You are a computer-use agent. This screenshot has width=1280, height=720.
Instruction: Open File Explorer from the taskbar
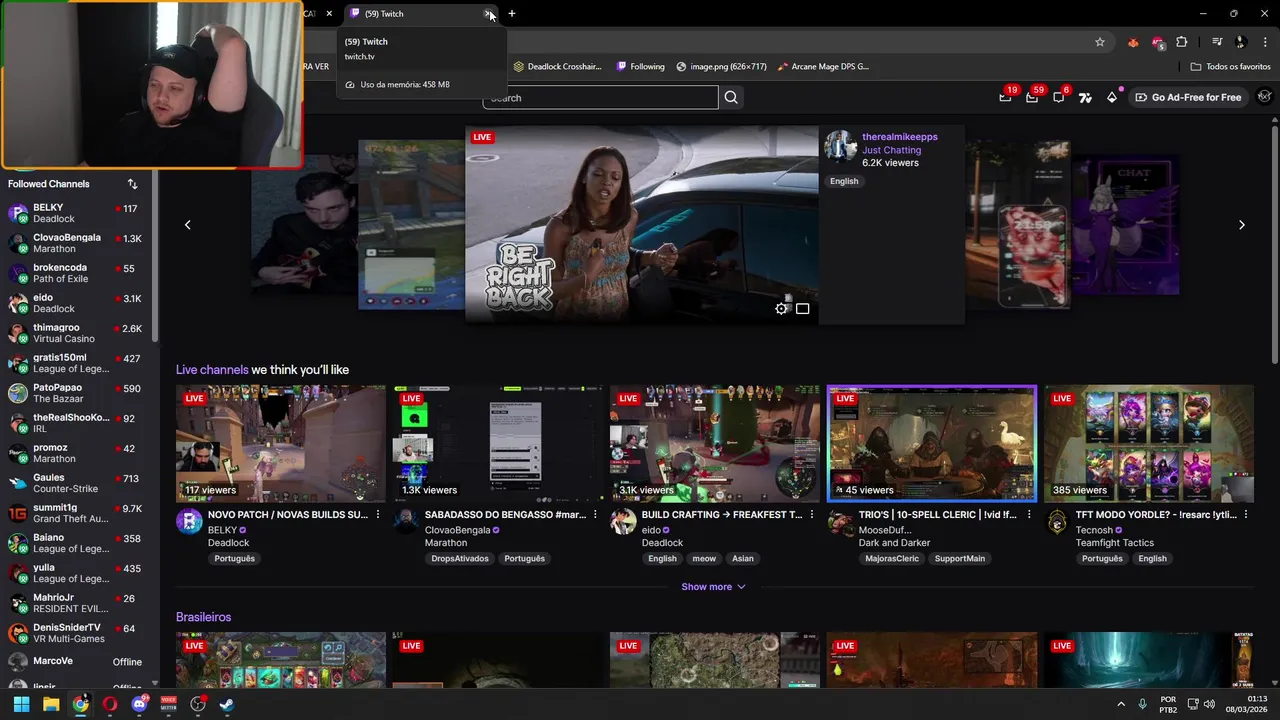51,704
